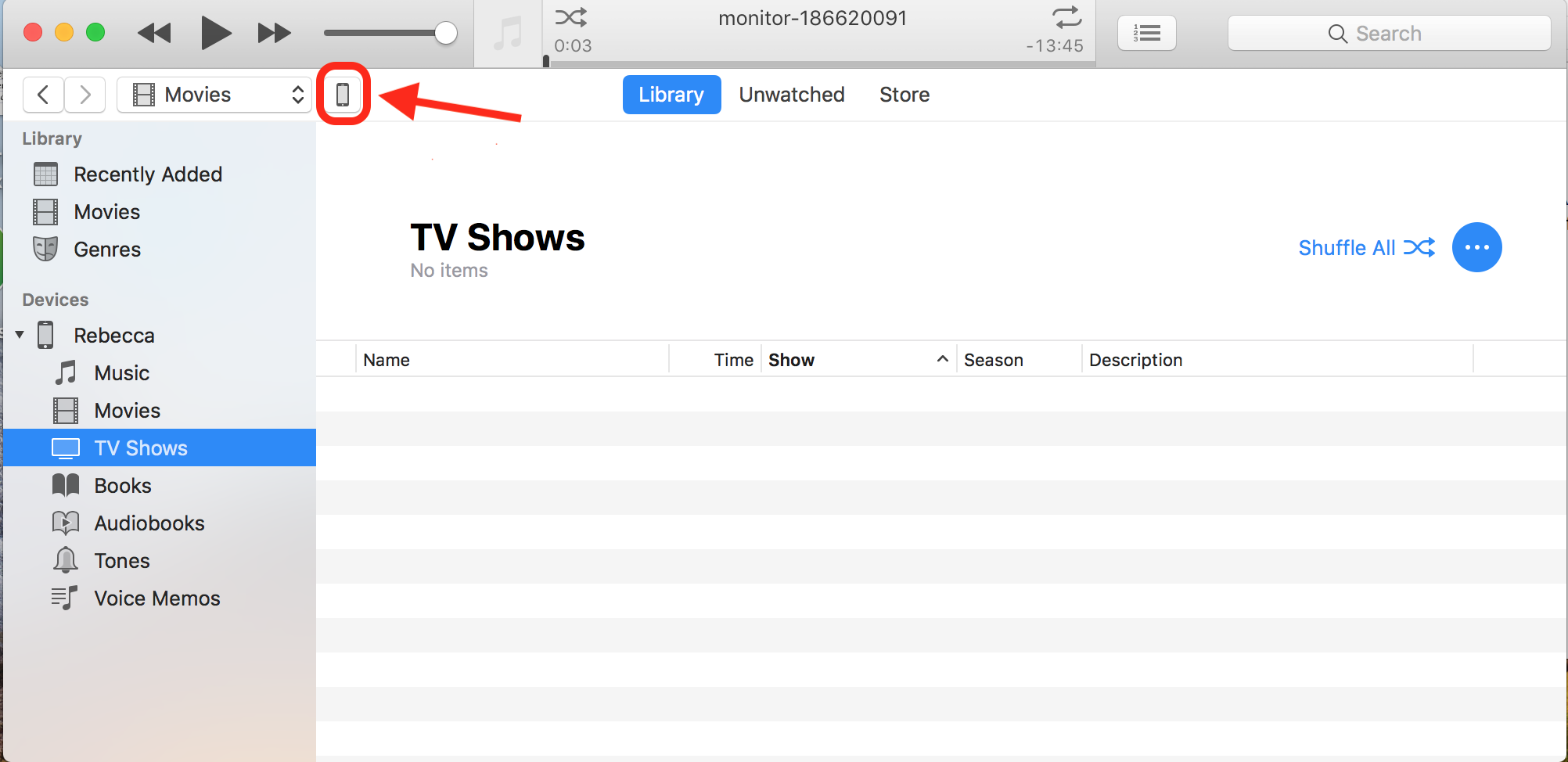Select TV Shows under Rebecca
The width and height of the screenshot is (1568, 762).
160,447
